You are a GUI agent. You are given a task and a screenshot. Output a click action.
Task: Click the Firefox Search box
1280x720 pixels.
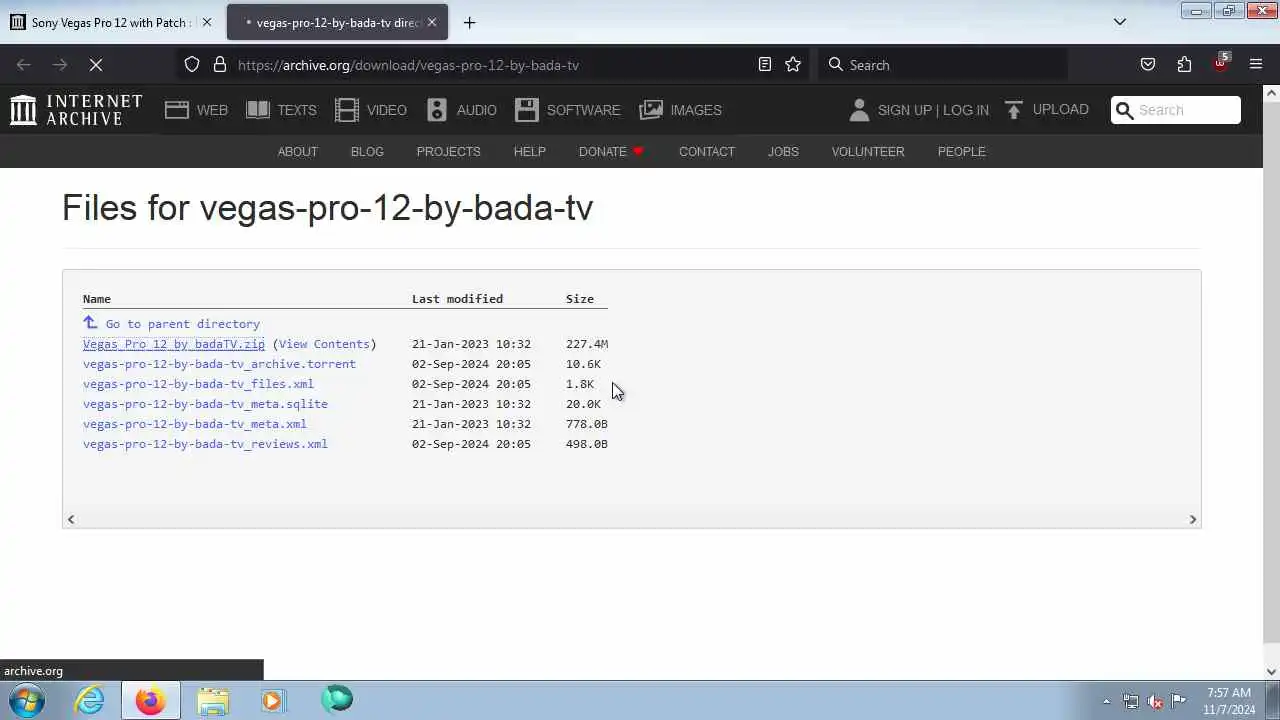pos(943,65)
